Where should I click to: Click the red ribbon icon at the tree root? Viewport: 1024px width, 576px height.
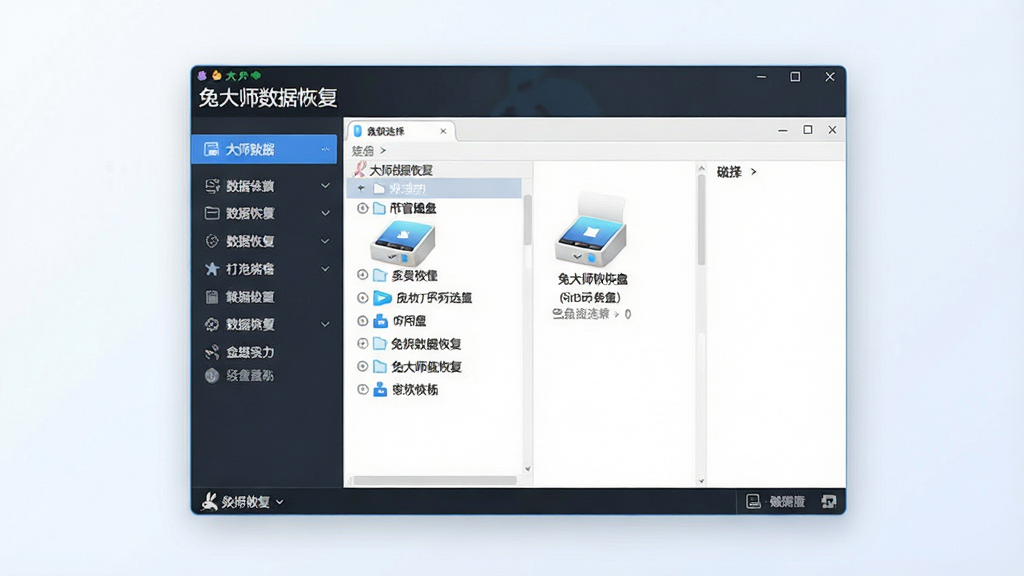(359, 170)
